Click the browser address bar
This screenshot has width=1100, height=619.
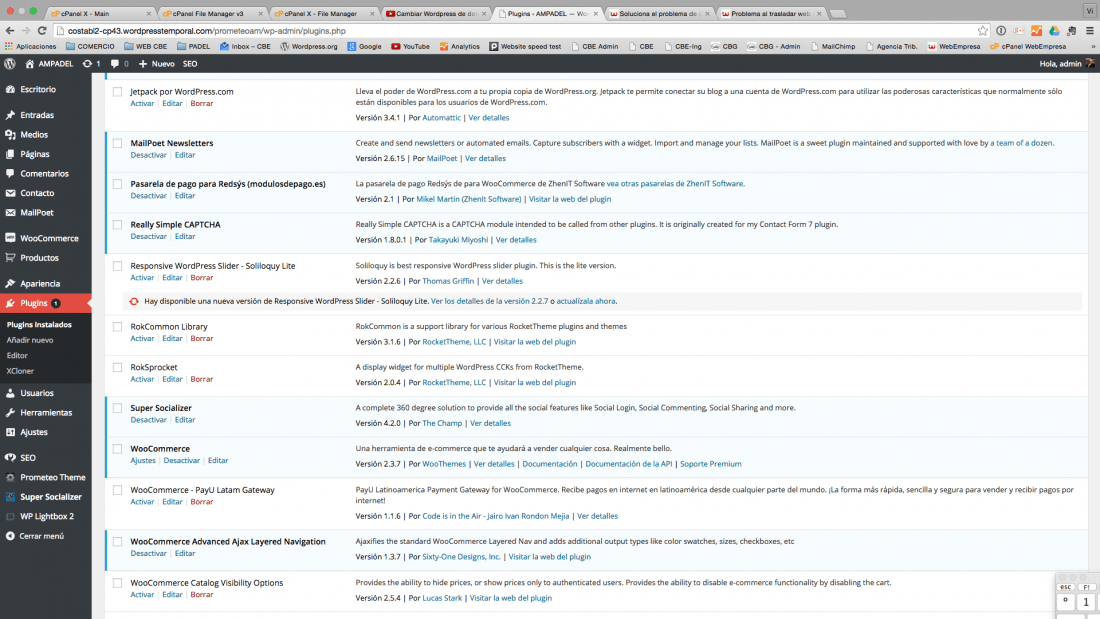[516, 31]
